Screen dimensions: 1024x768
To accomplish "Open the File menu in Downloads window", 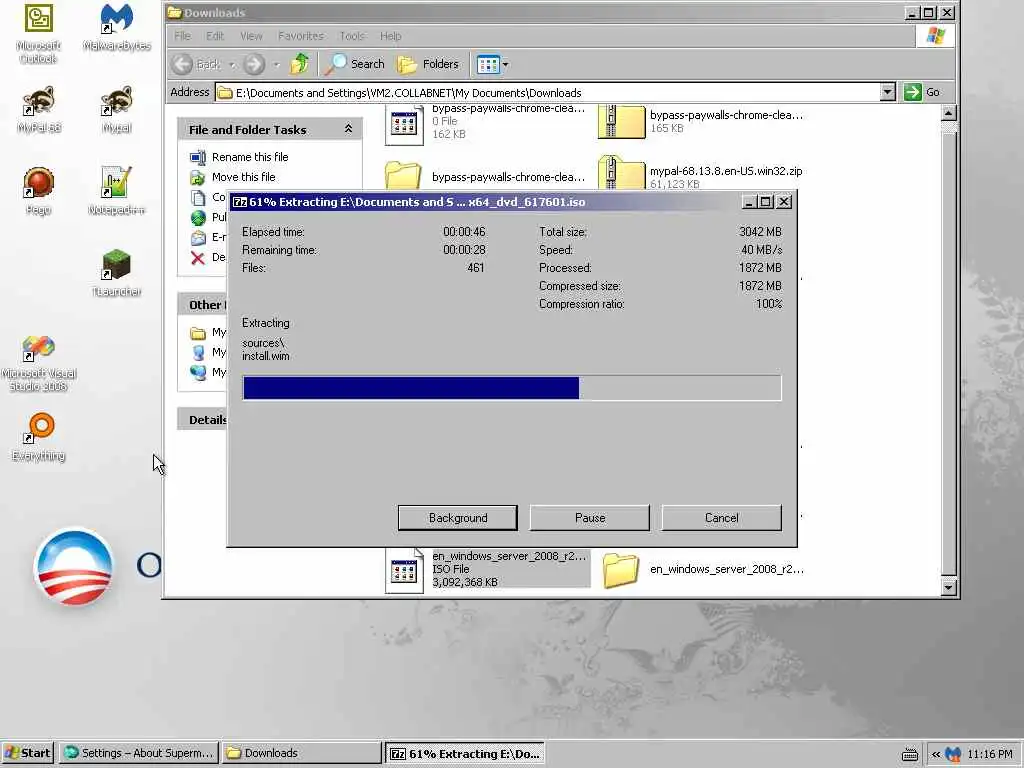I will [183, 36].
